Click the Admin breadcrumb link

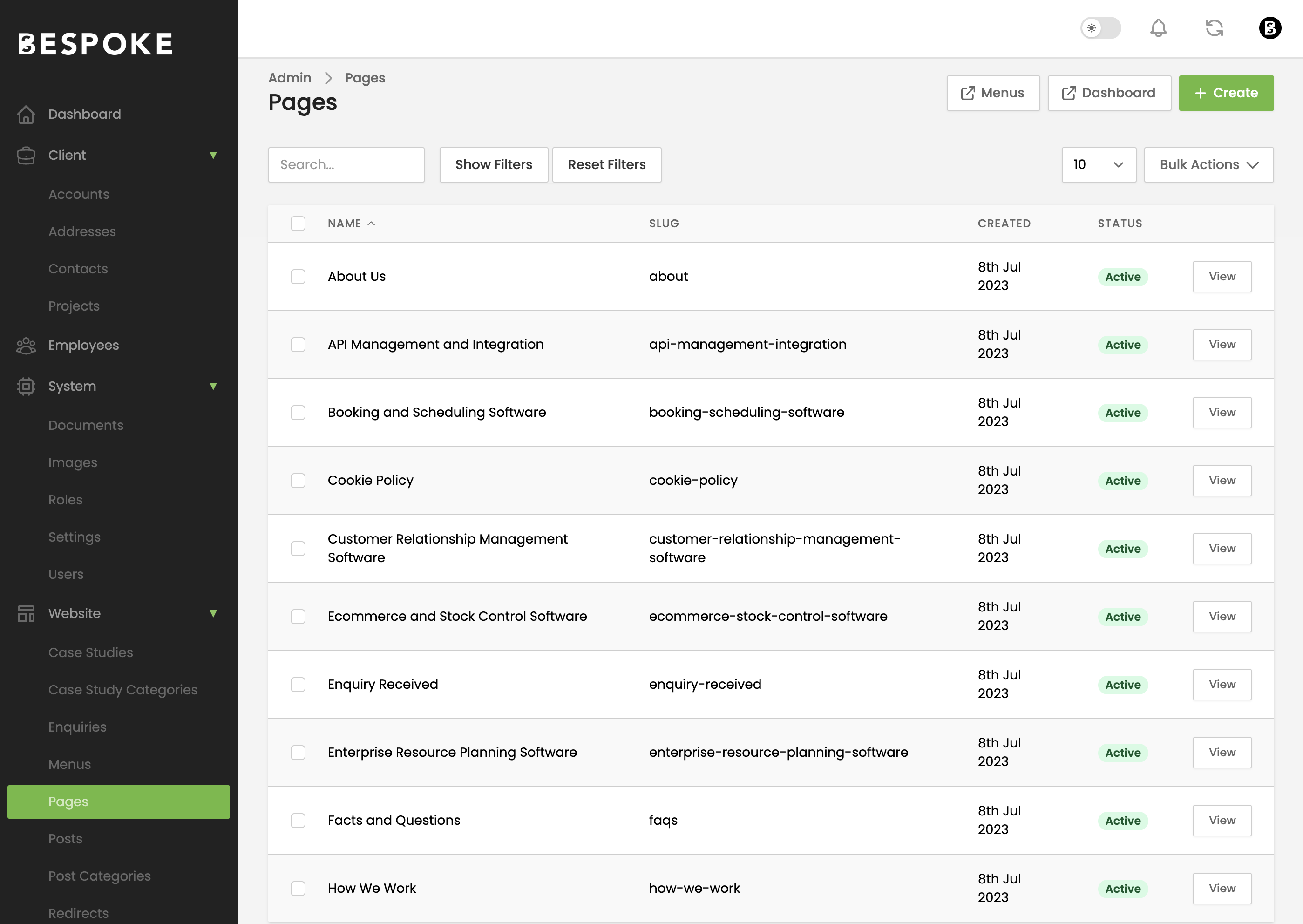[x=290, y=78]
